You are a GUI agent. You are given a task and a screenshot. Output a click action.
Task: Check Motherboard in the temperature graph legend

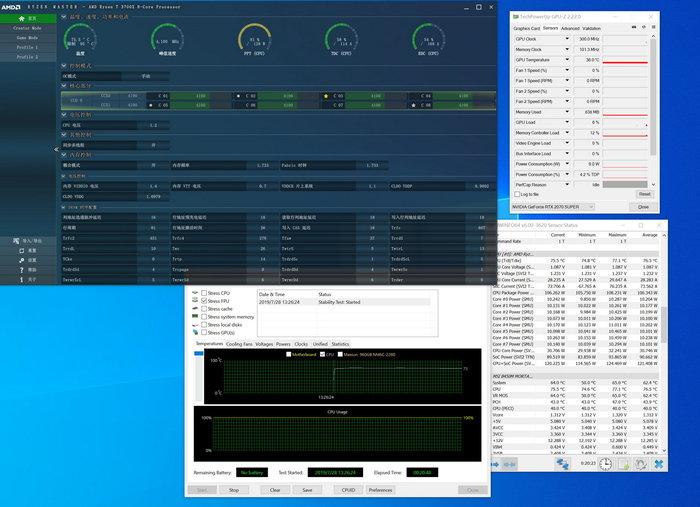(288, 354)
